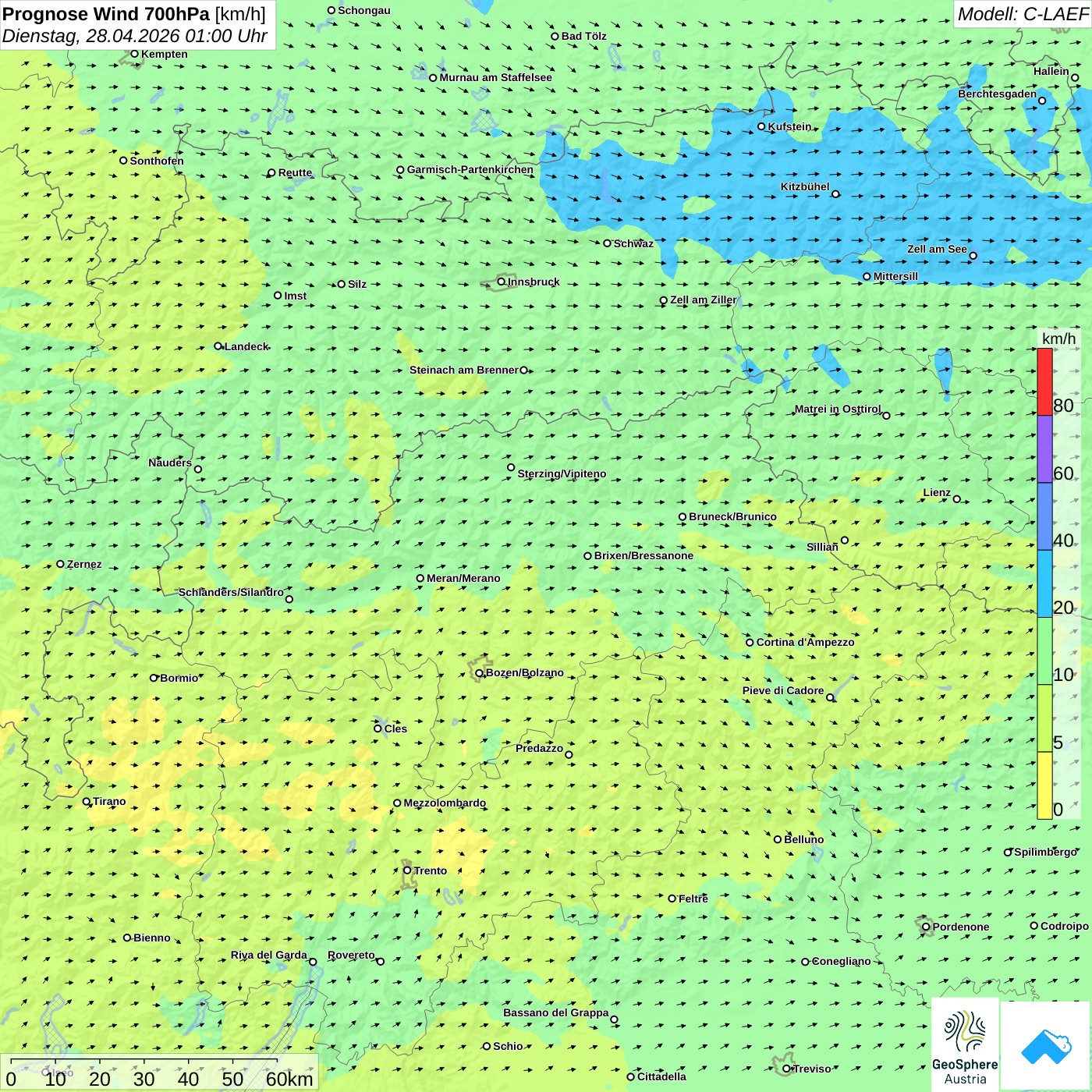Click the 'Matrei in Osttirol' label

pos(838,409)
